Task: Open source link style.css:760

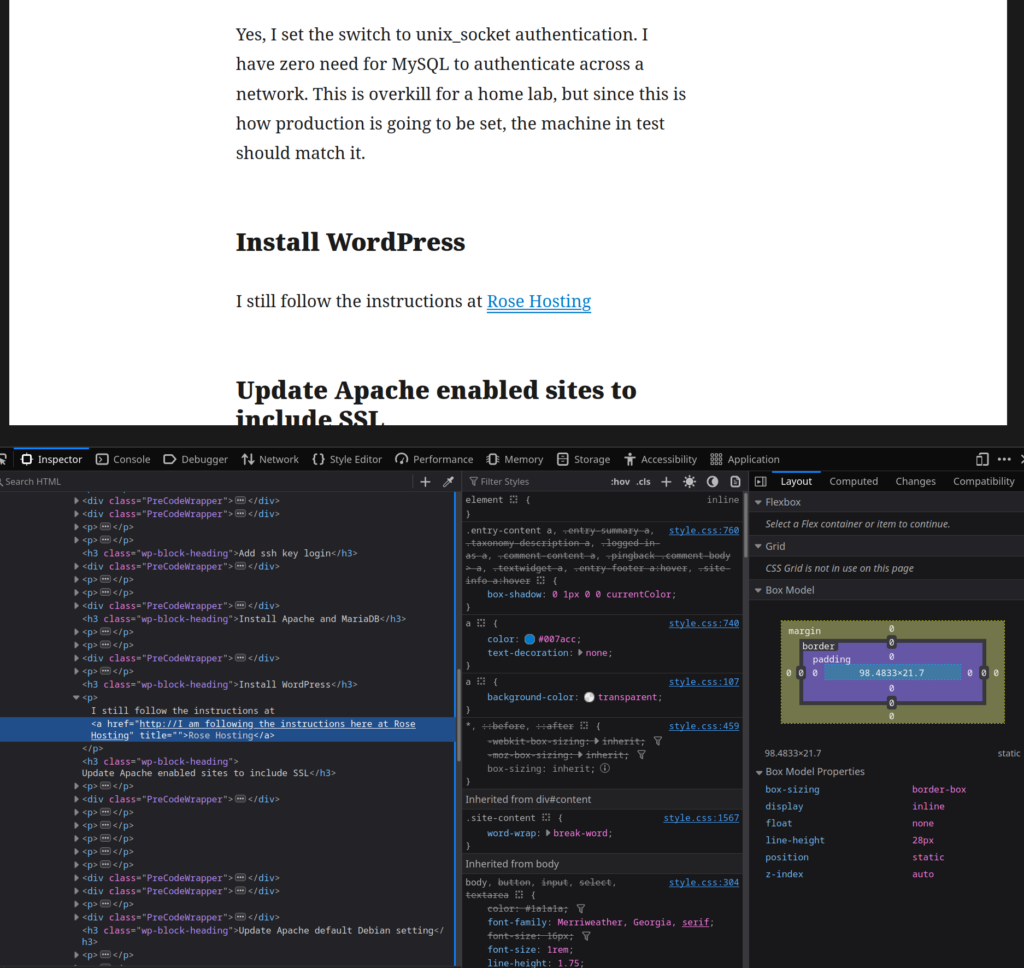Action: click(703, 530)
